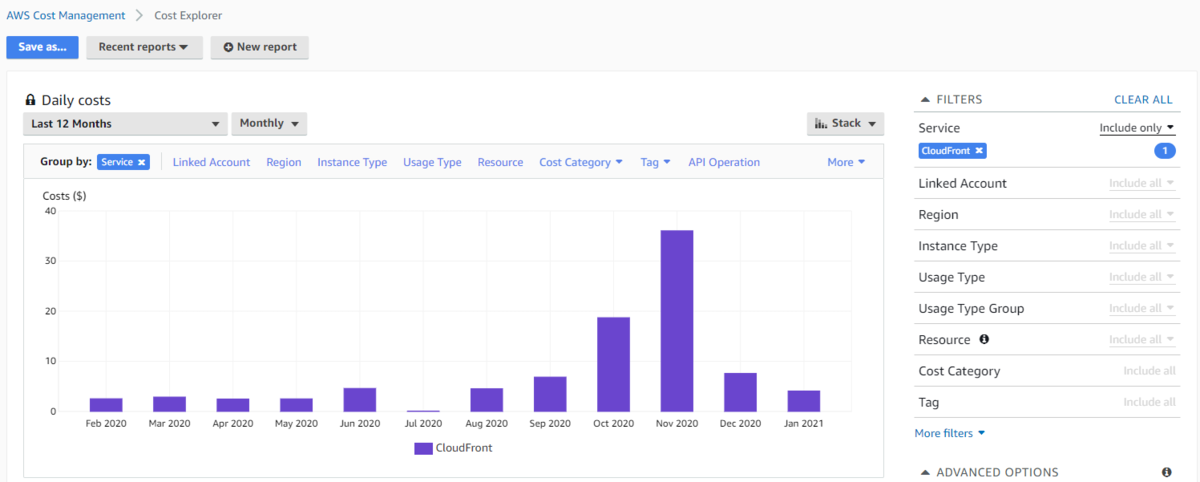Open the More group-by options dropdown
The width and height of the screenshot is (1200, 482).
tap(846, 162)
